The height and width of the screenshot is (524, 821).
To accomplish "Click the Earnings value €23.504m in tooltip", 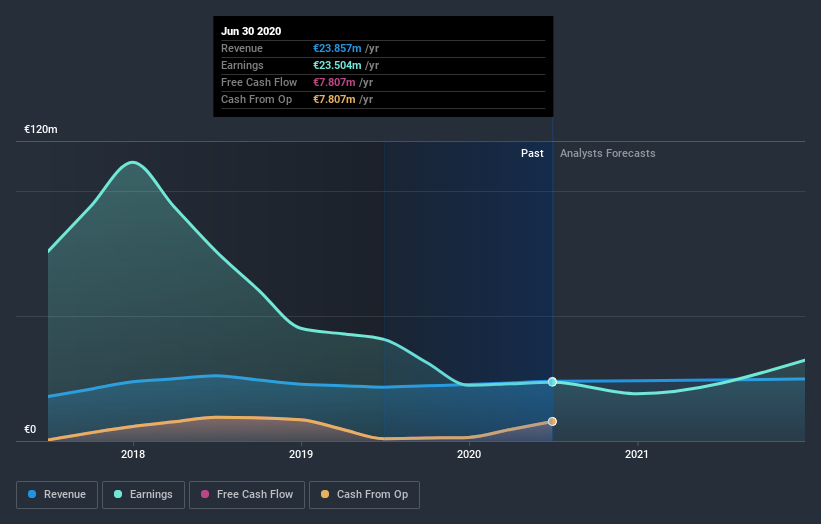I will coord(337,65).
